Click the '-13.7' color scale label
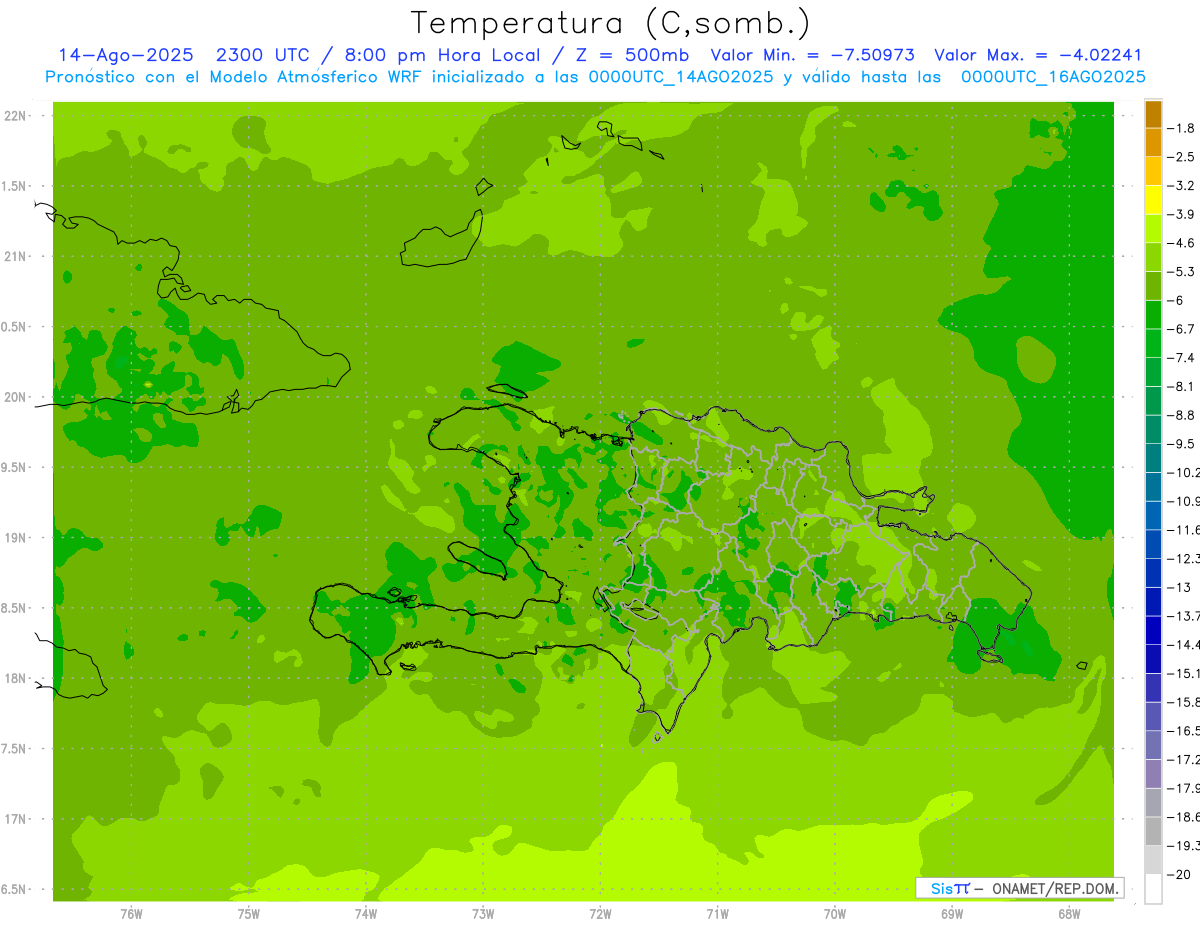The image size is (1200, 927). 1184,616
